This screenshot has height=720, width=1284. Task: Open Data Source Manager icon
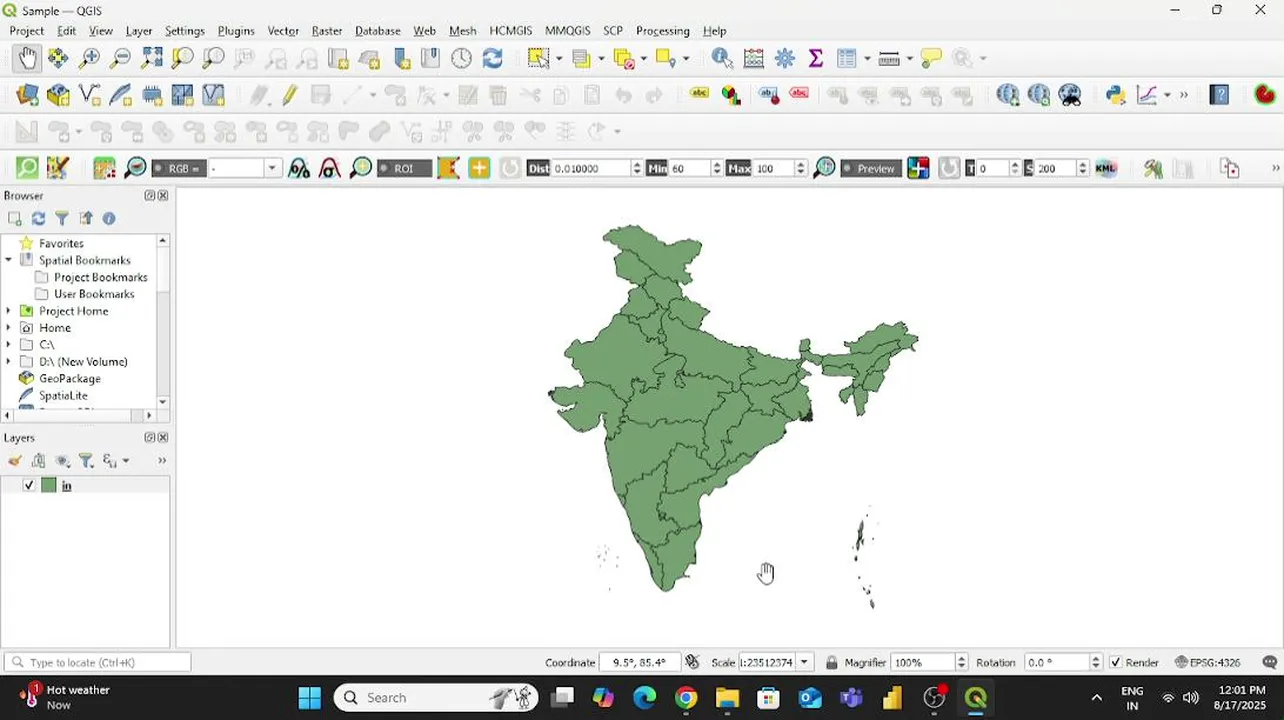click(27, 95)
